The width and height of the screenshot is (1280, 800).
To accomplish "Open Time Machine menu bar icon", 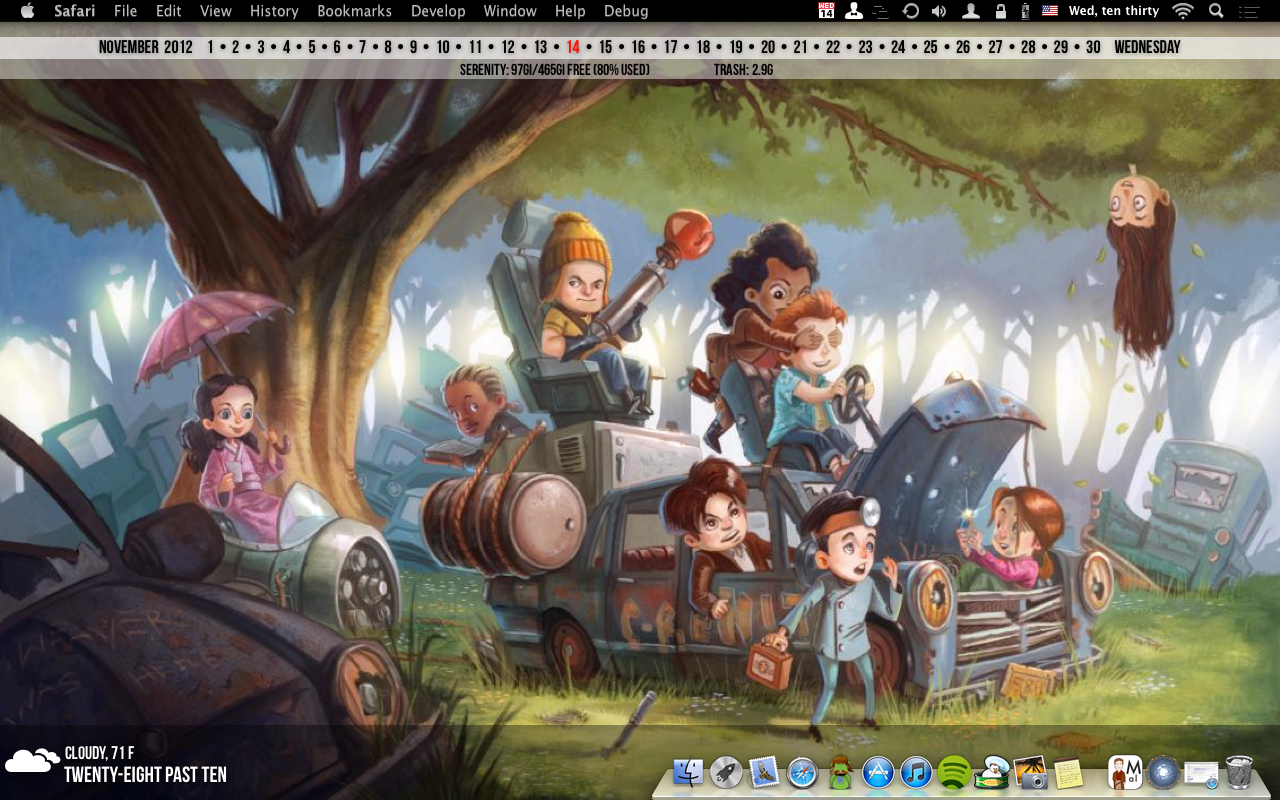I will 910,11.
